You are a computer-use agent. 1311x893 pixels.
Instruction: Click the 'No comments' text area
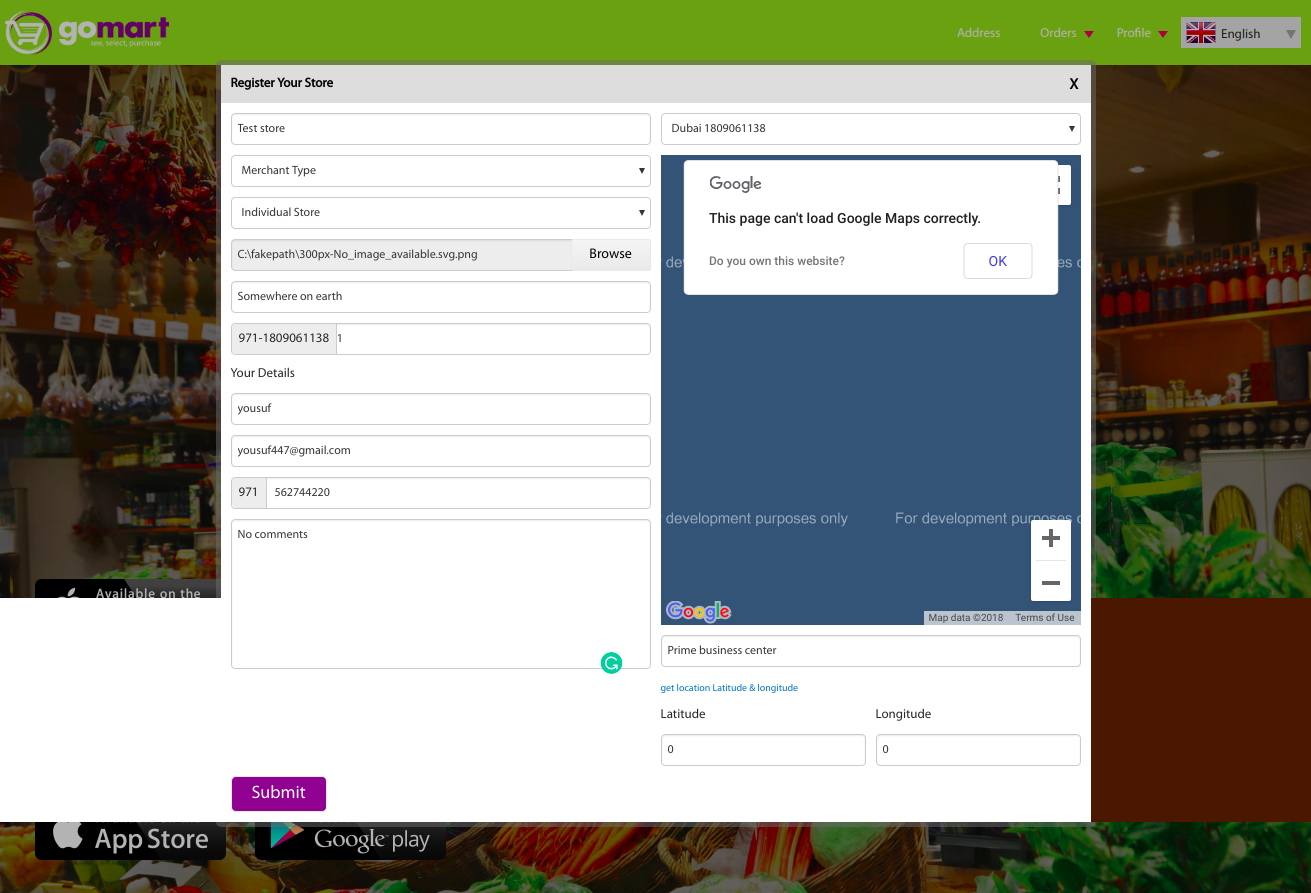point(441,594)
